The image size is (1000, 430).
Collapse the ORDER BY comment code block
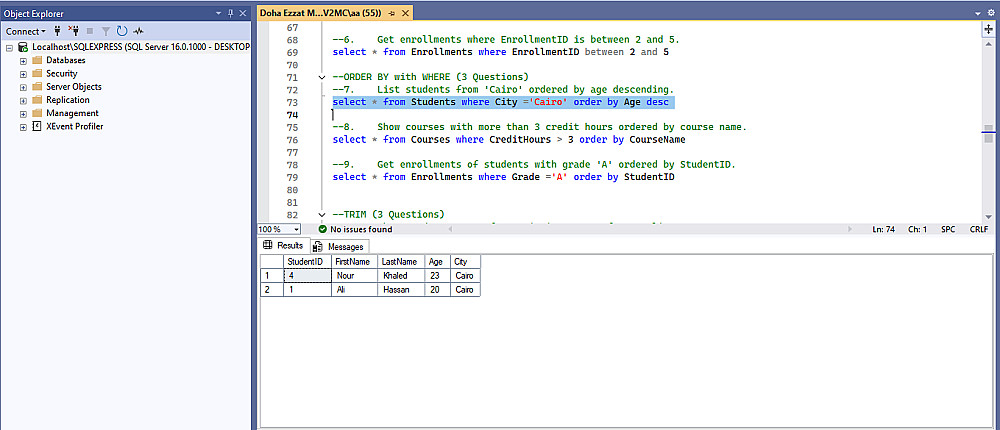(x=320, y=77)
